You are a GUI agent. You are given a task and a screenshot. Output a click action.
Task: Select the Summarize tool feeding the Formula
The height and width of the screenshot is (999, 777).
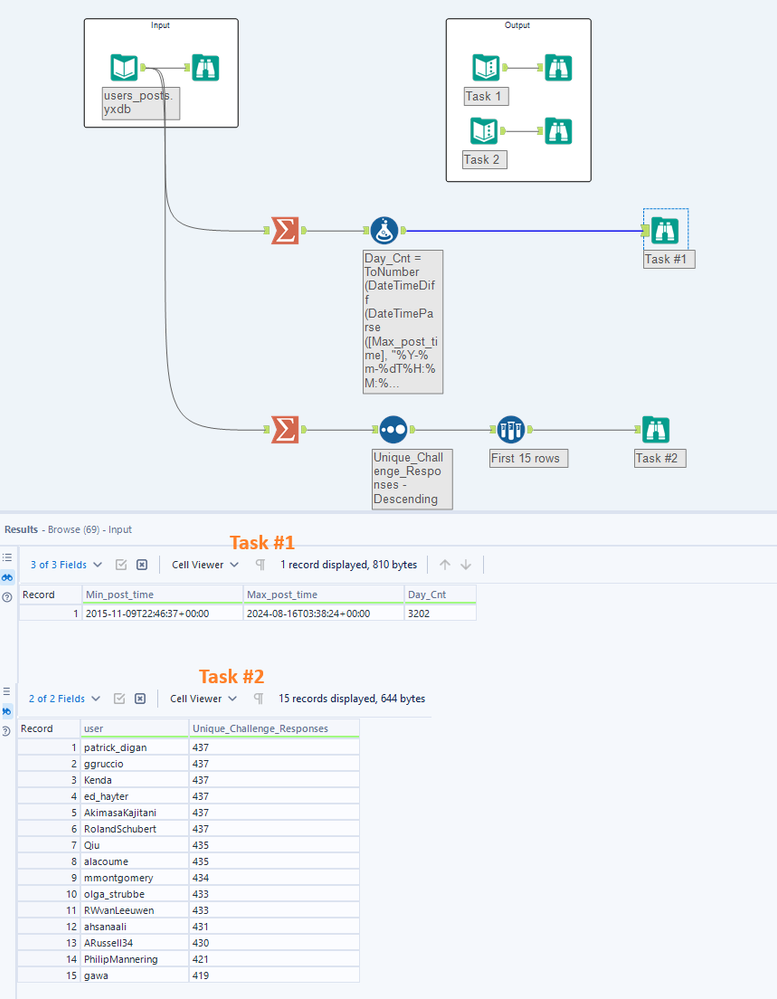tap(285, 231)
